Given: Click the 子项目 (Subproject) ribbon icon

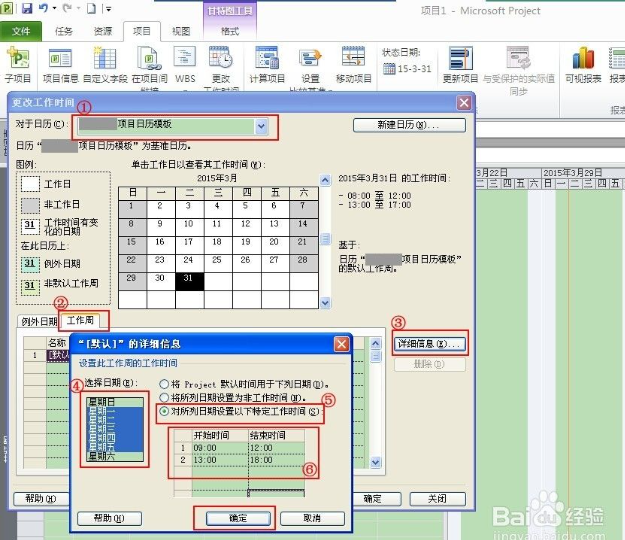Looking at the screenshot, I should [x=18, y=62].
